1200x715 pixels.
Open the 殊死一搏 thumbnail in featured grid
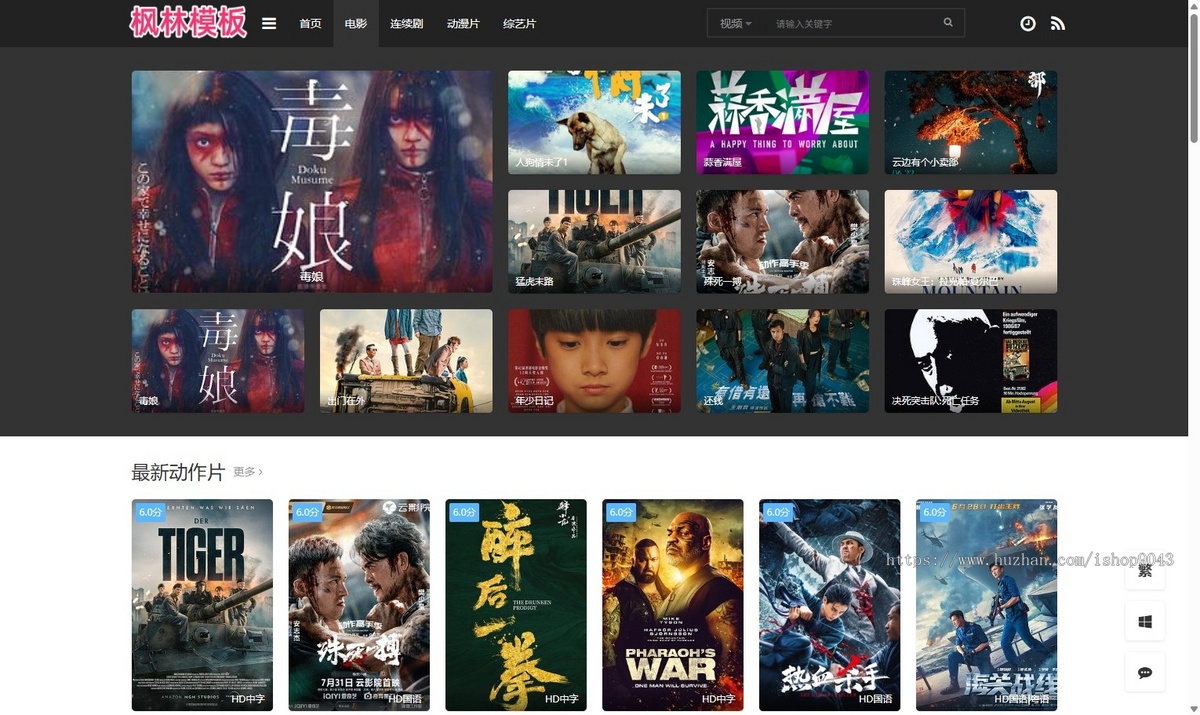coord(782,241)
